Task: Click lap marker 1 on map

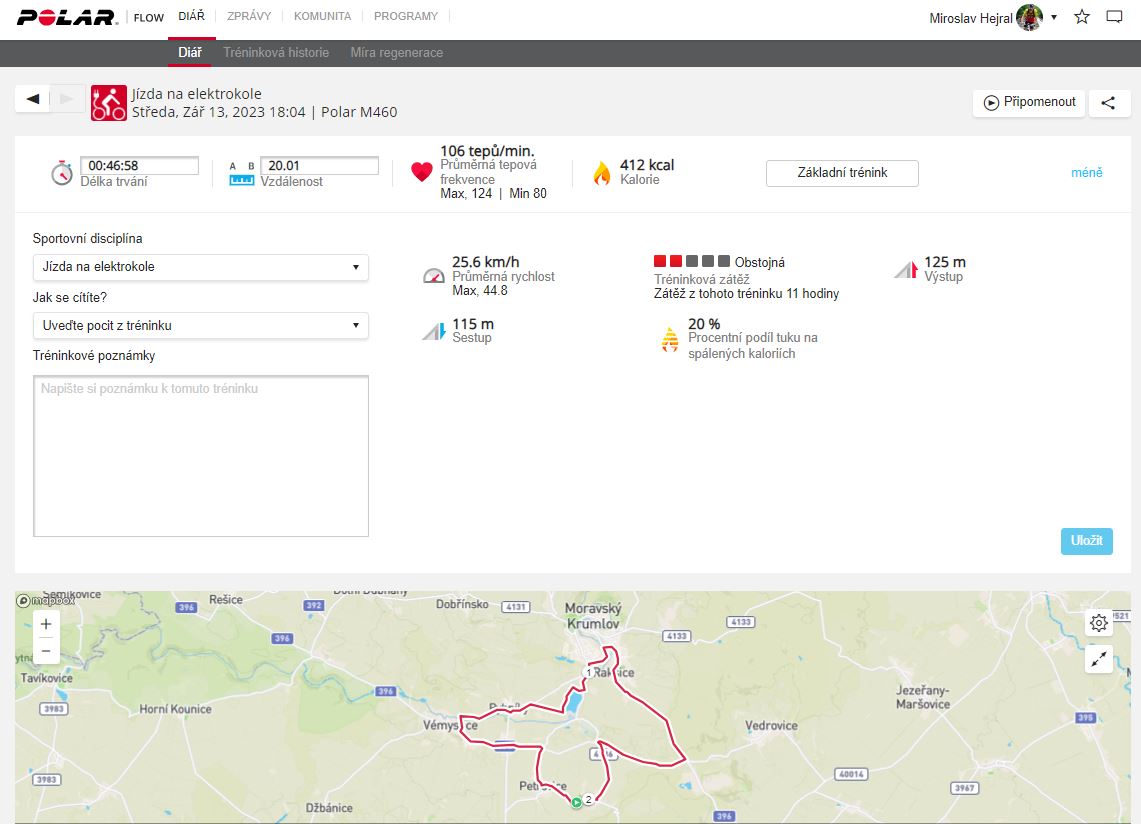Action: click(x=589, y=673)
